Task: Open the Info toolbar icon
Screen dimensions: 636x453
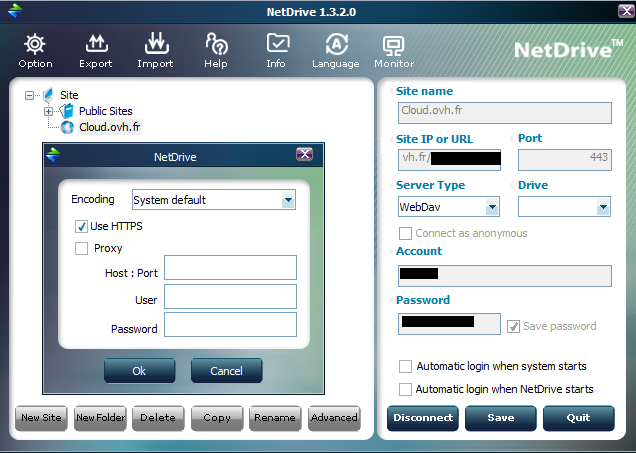Action: click(278, 43)
